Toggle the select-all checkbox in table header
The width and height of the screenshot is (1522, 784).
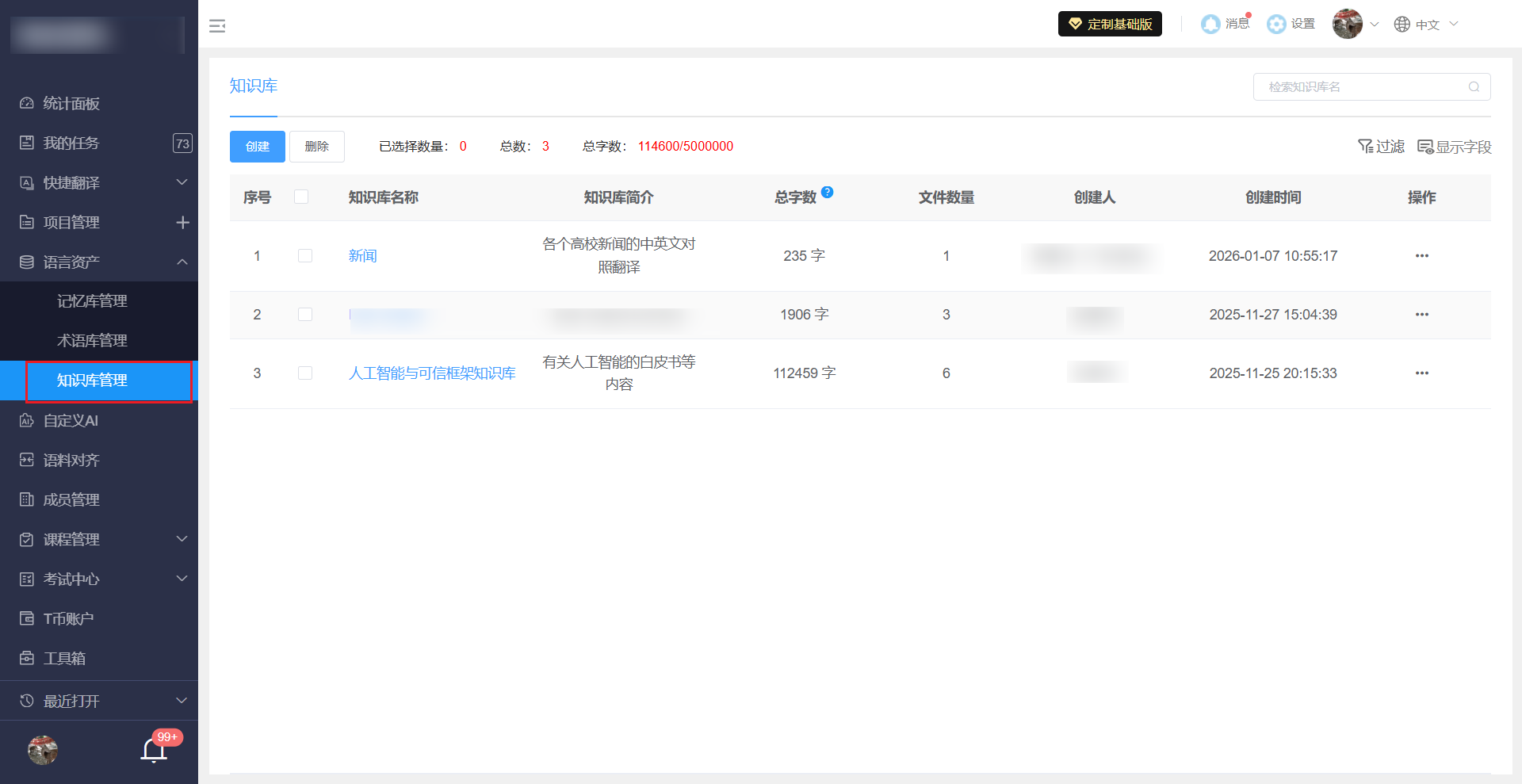(x=301, y=197)
